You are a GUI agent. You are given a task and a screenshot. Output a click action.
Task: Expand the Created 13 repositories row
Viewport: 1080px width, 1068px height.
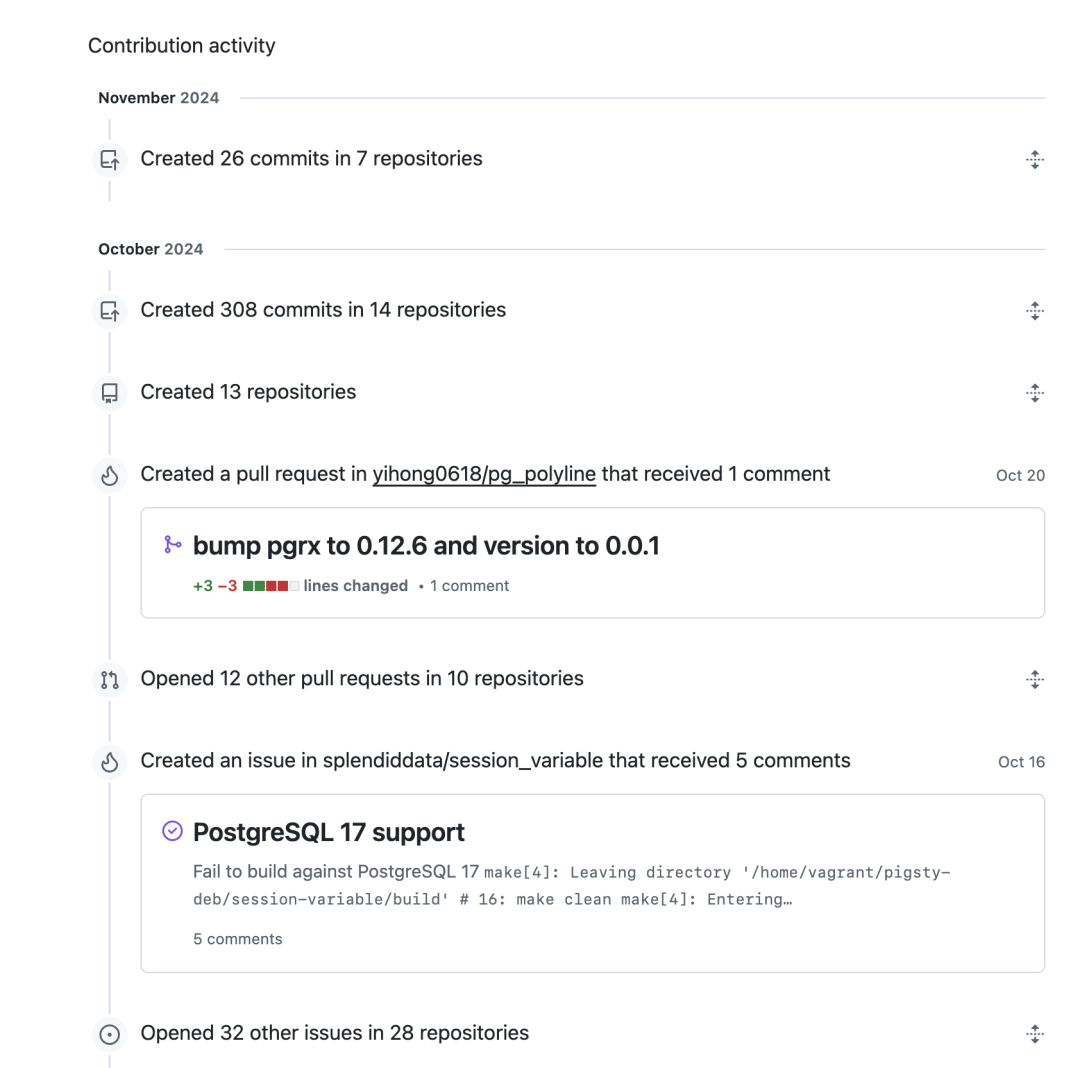(x=1035, y=392)
